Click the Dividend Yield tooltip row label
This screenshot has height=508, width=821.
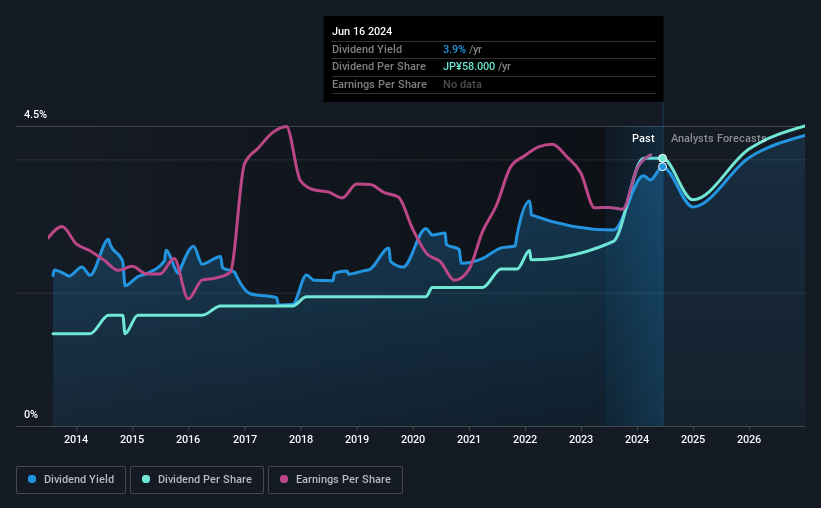(367, 49)
